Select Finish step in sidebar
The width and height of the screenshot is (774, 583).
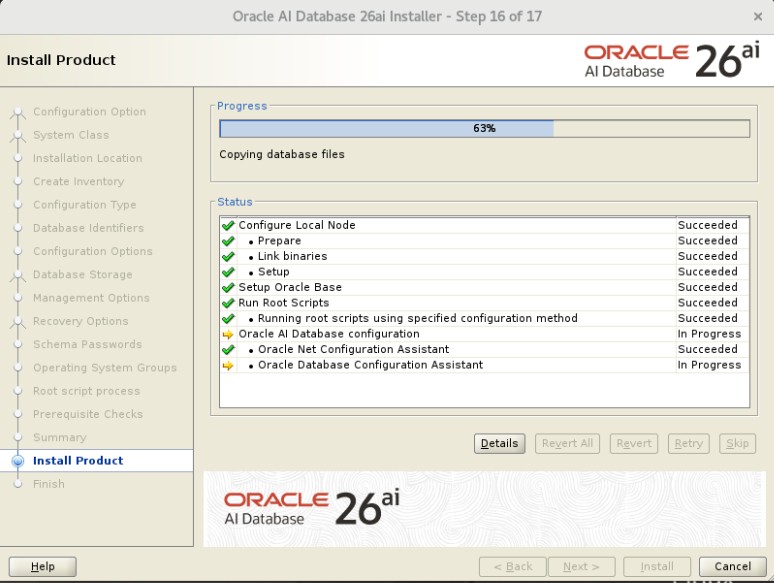pos(48,484)
